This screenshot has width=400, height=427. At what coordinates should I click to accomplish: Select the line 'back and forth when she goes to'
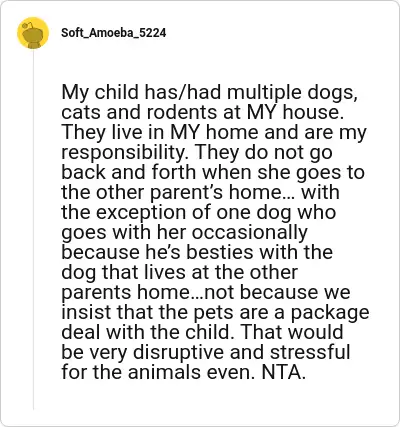(x=213, y=173)
